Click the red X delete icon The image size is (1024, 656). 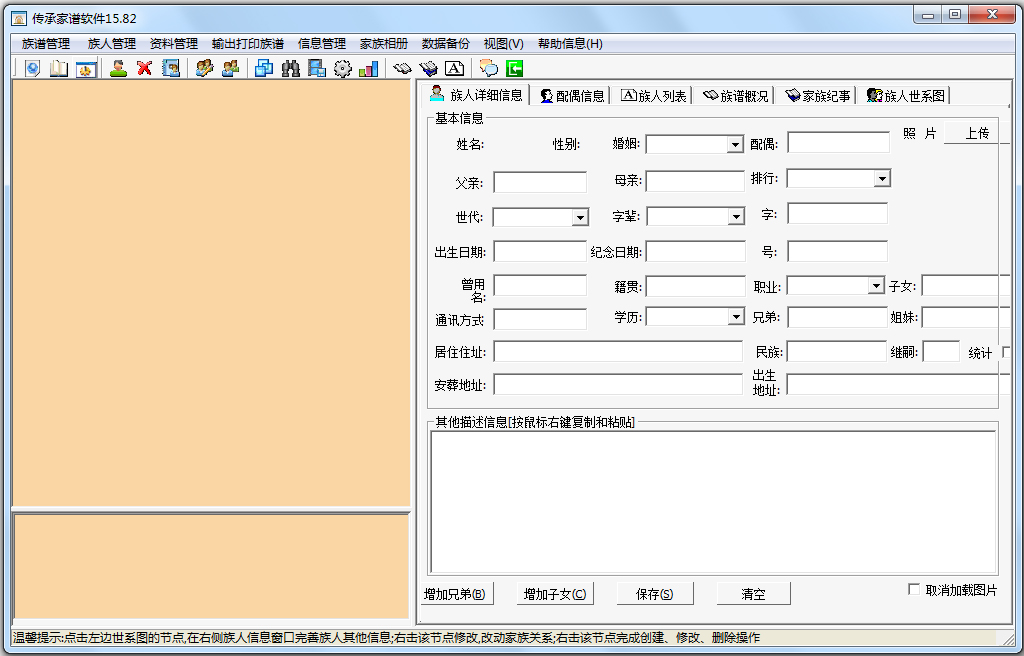tap(144, 68)
